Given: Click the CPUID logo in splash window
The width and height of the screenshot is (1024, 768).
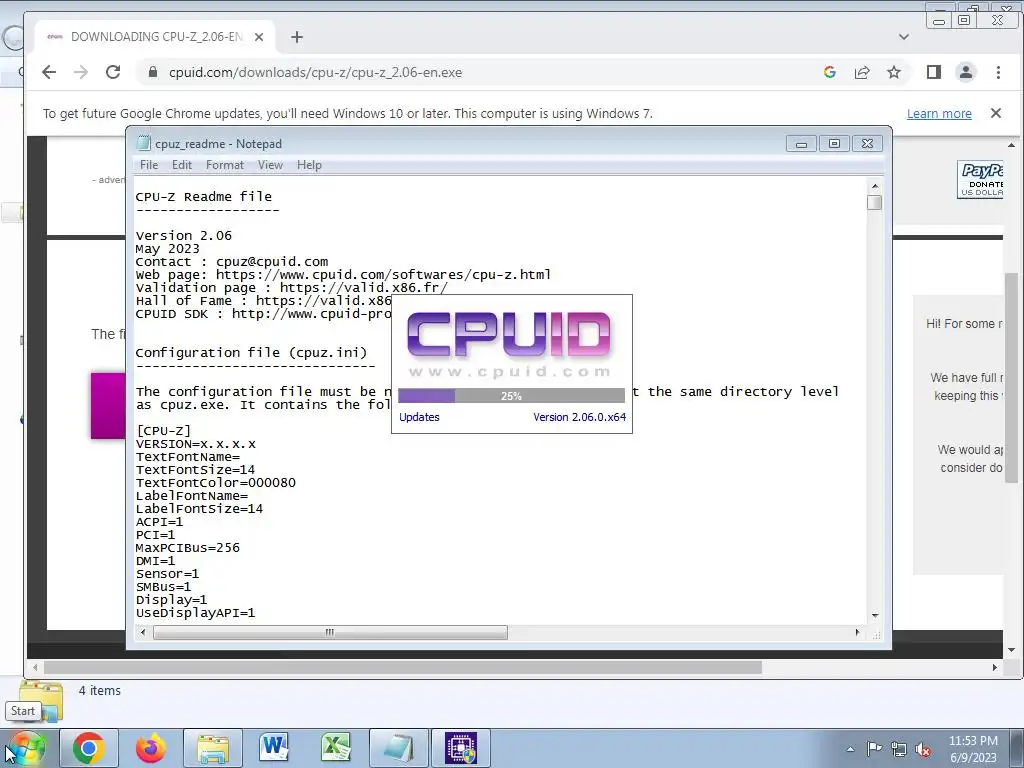Looking at the screenshot, I should coord(509,334).
